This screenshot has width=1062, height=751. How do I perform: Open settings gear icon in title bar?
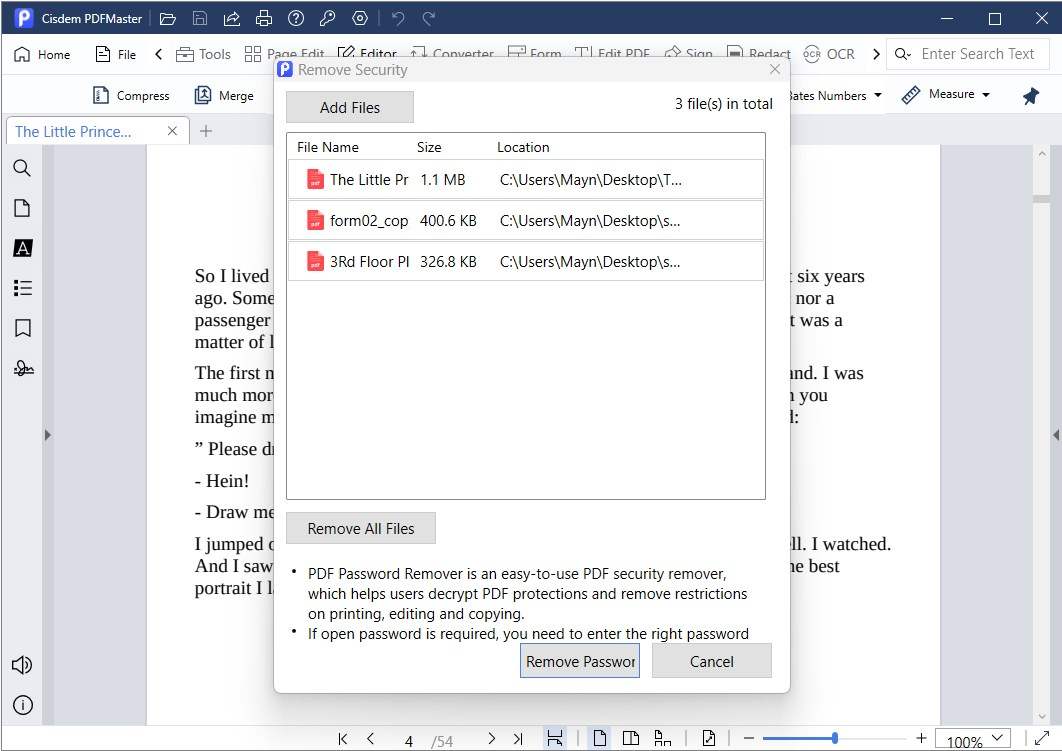pyautogui.click(x=360, y=18)
